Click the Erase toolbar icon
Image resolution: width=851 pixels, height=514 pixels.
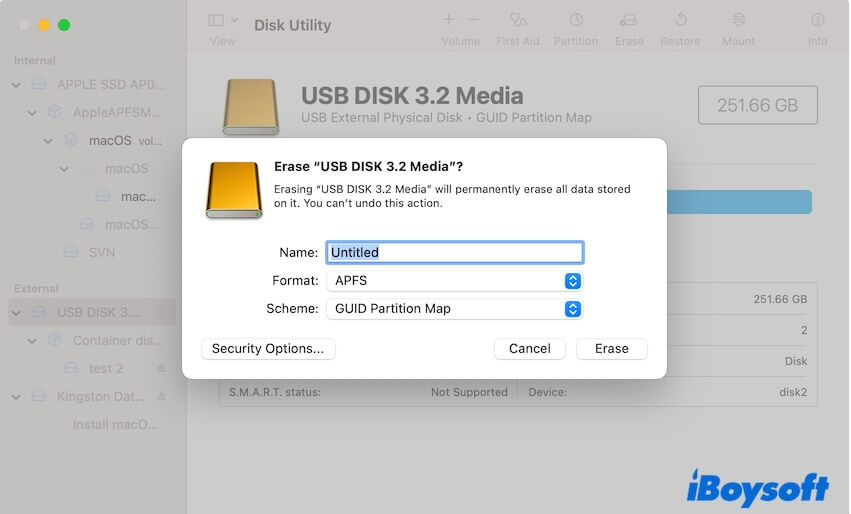click(629, 20)
